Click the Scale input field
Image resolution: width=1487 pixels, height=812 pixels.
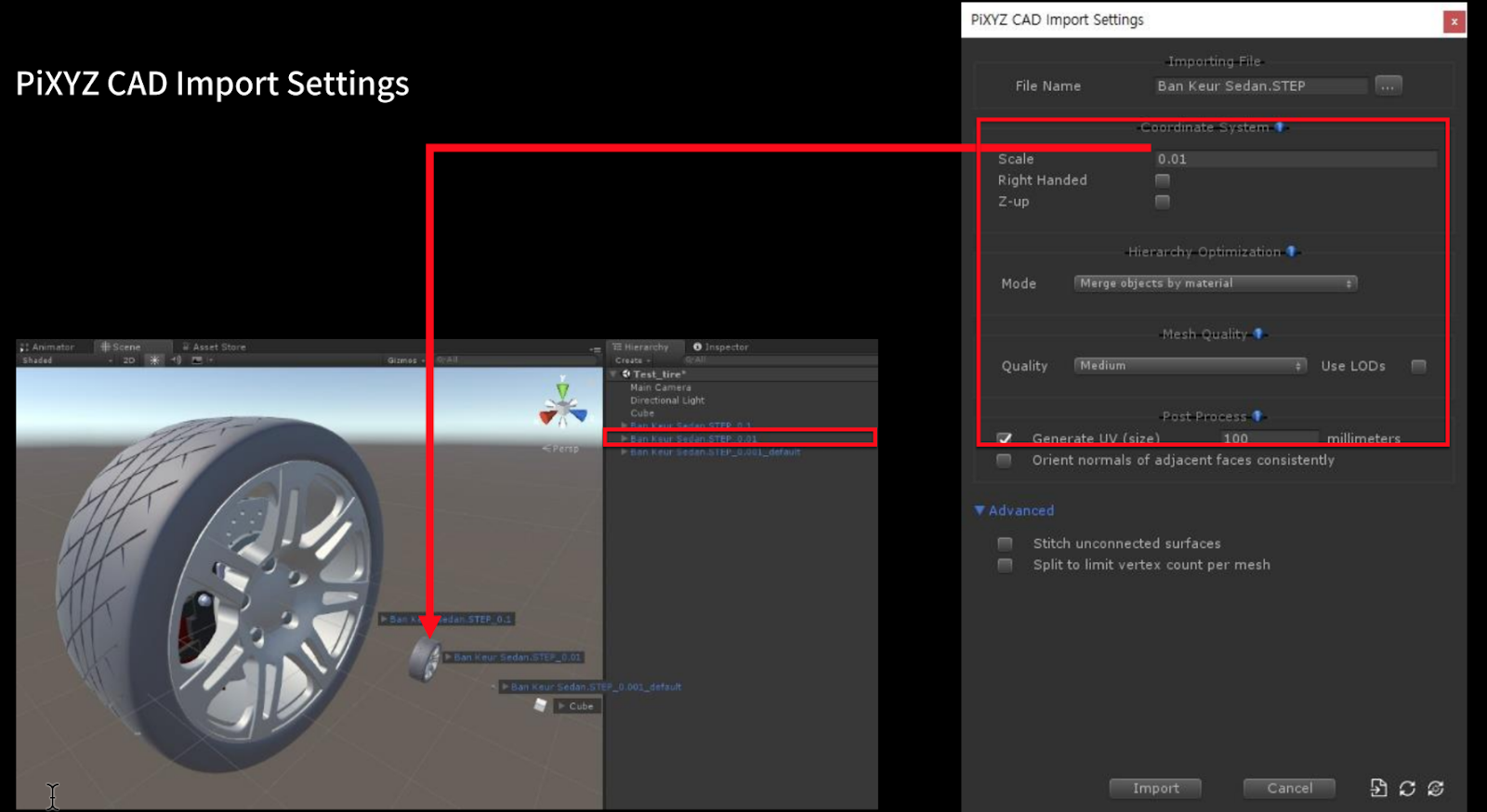pyautogui.click(x=1296, y=159)
